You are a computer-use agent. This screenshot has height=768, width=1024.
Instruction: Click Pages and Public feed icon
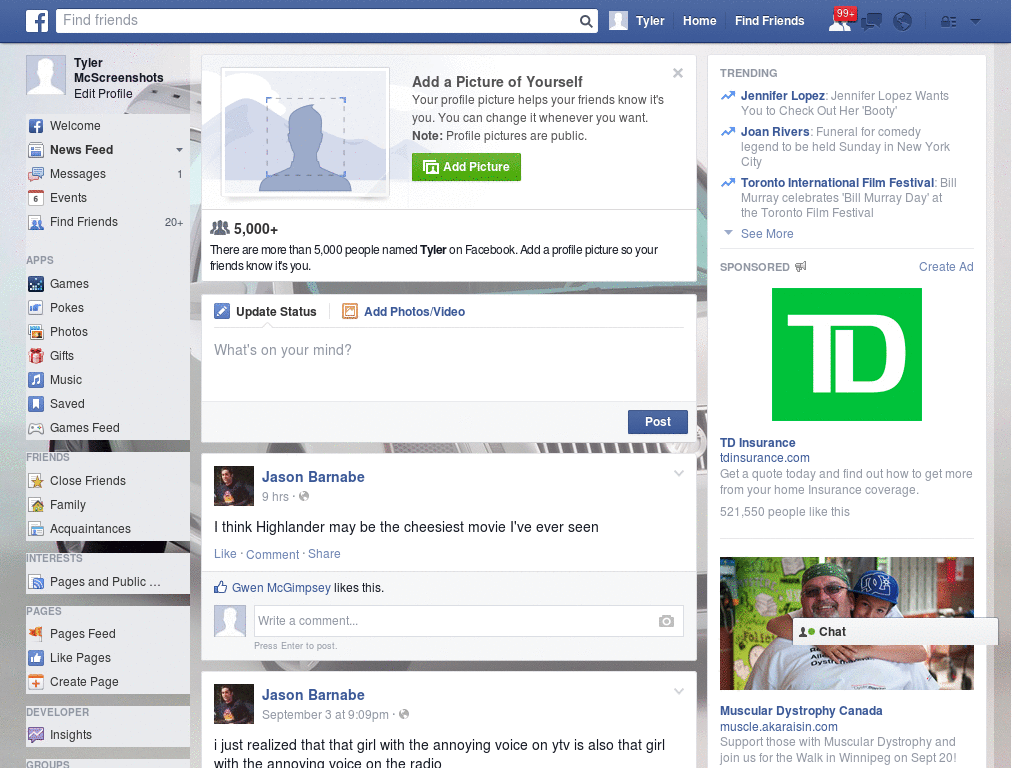36,582
